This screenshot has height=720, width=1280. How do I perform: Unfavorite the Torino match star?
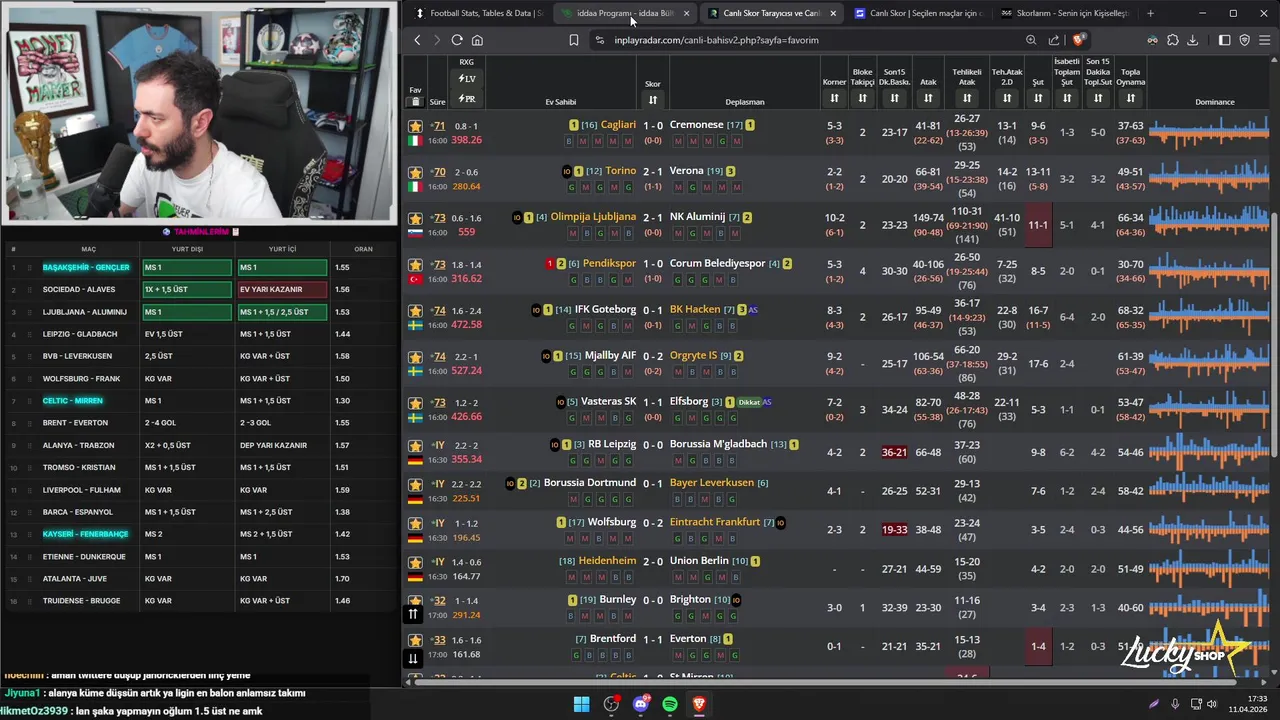pos(415,172)
